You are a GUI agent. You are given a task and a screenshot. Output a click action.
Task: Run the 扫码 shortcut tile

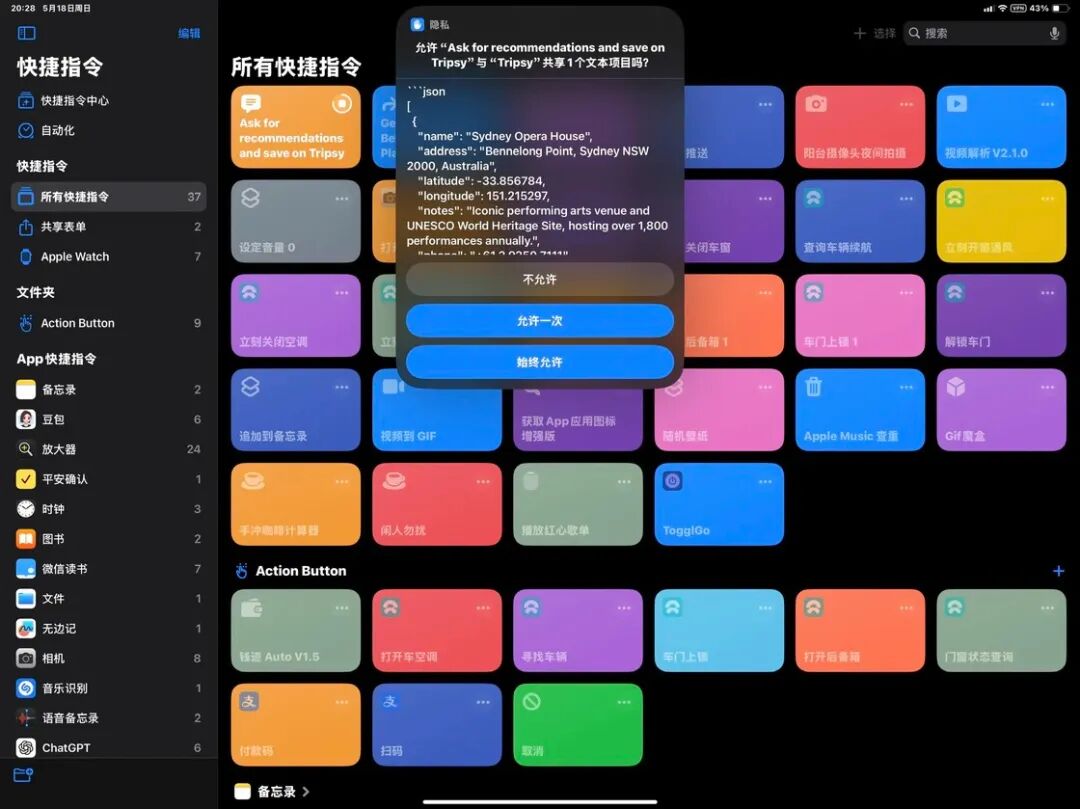click(x=437, y=725)
